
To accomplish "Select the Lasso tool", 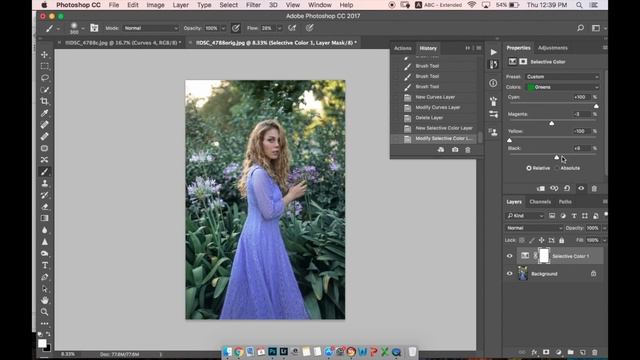I will tap(45, 78).
